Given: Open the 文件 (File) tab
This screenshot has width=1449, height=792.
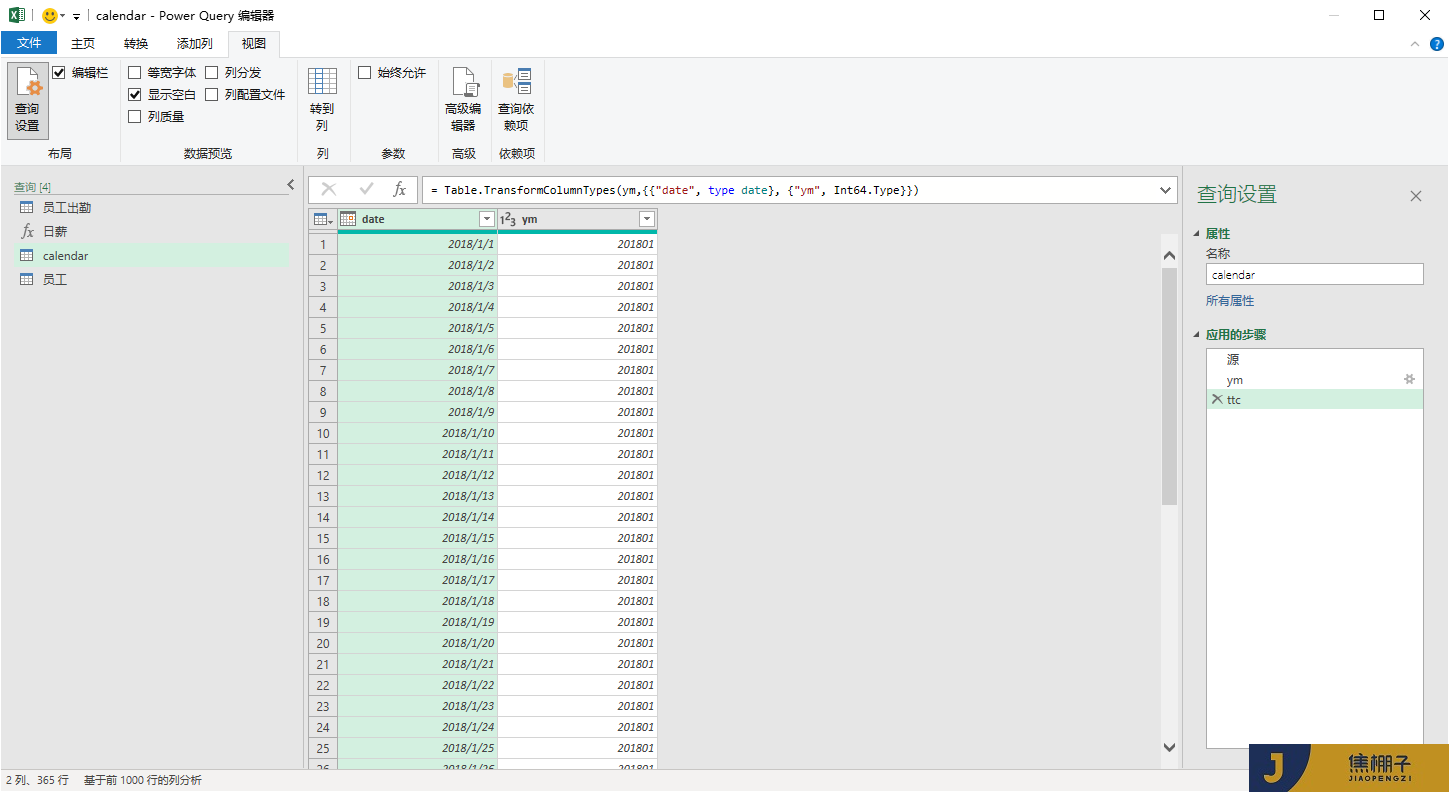Looking at the screenshot, I should 29,43.
